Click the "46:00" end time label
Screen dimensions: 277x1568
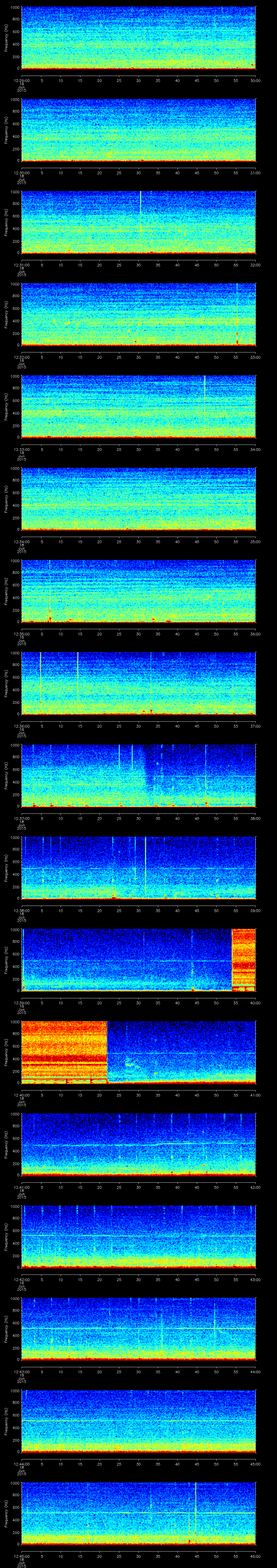coord(256,1556)
